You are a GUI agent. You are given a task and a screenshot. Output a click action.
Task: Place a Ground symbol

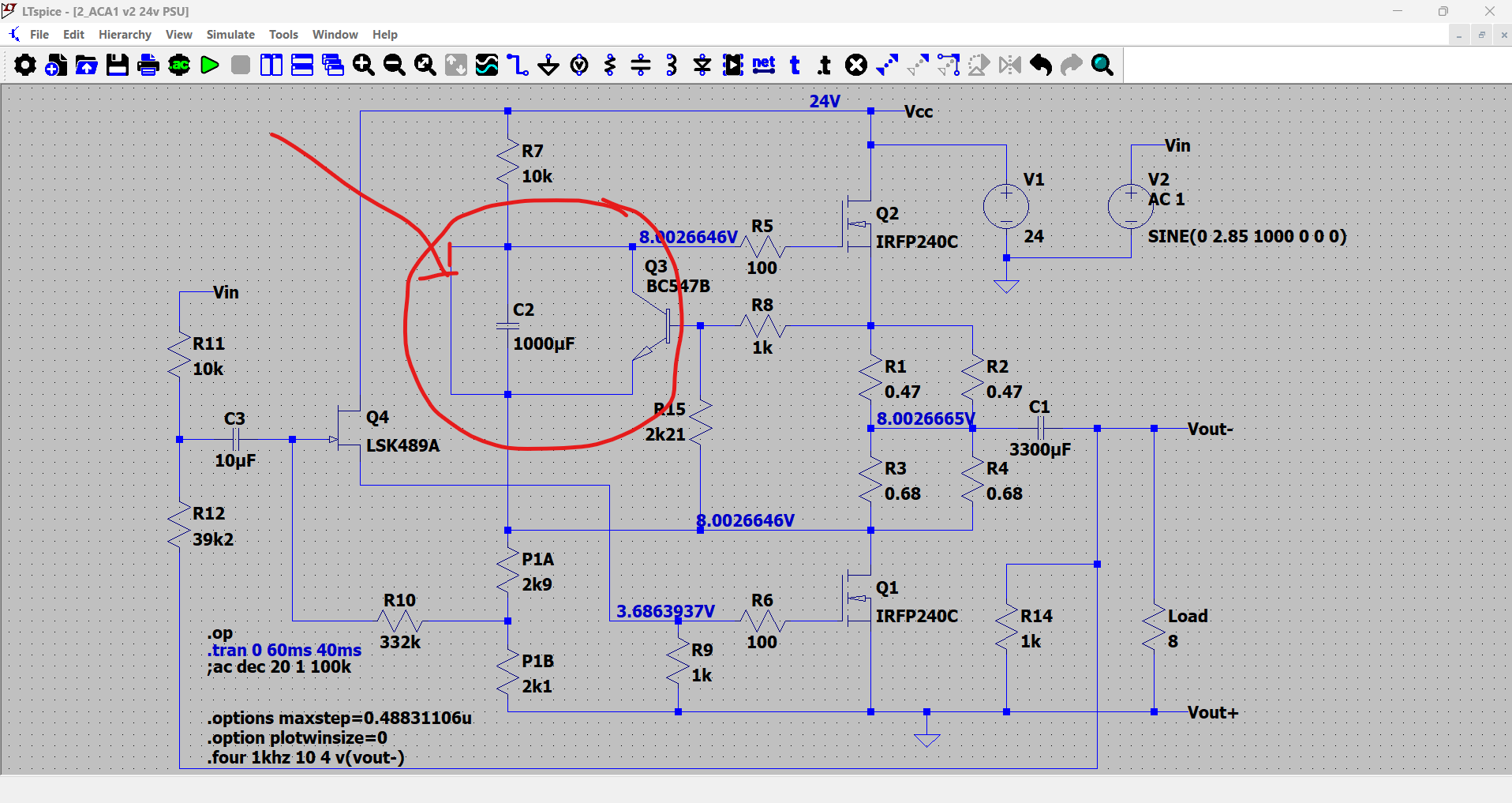coord(548,65)
